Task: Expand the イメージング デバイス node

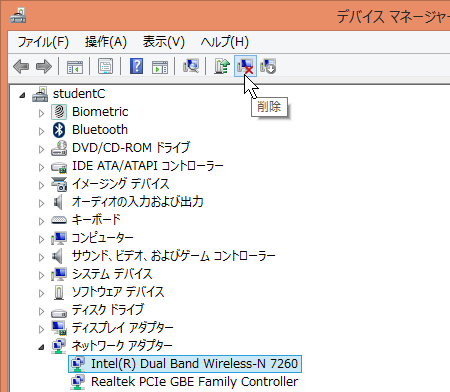Action: 41,185
